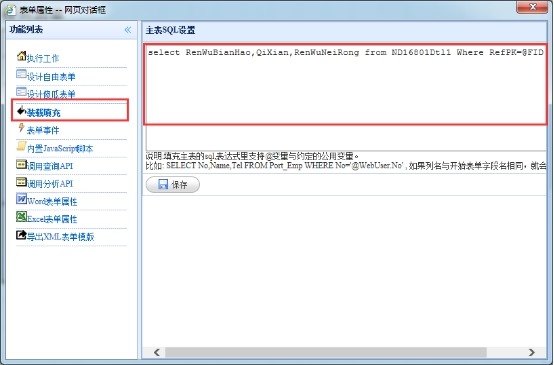Viewport: 554px width, 365px height.
Task: Click the export icon beside 导出XML表单模板
Action: [21, 235]
